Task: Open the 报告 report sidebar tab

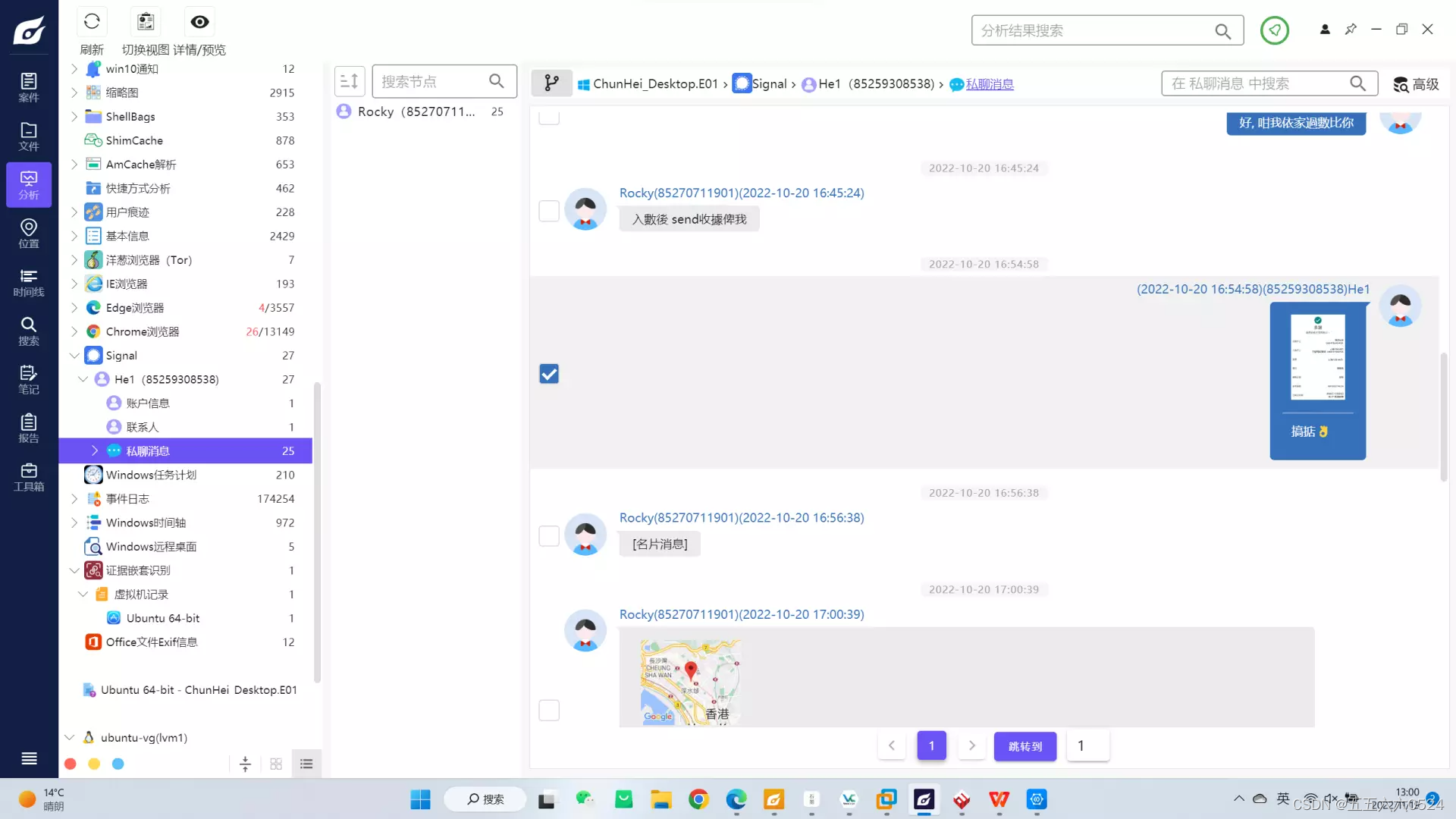Action: [29, 428]
